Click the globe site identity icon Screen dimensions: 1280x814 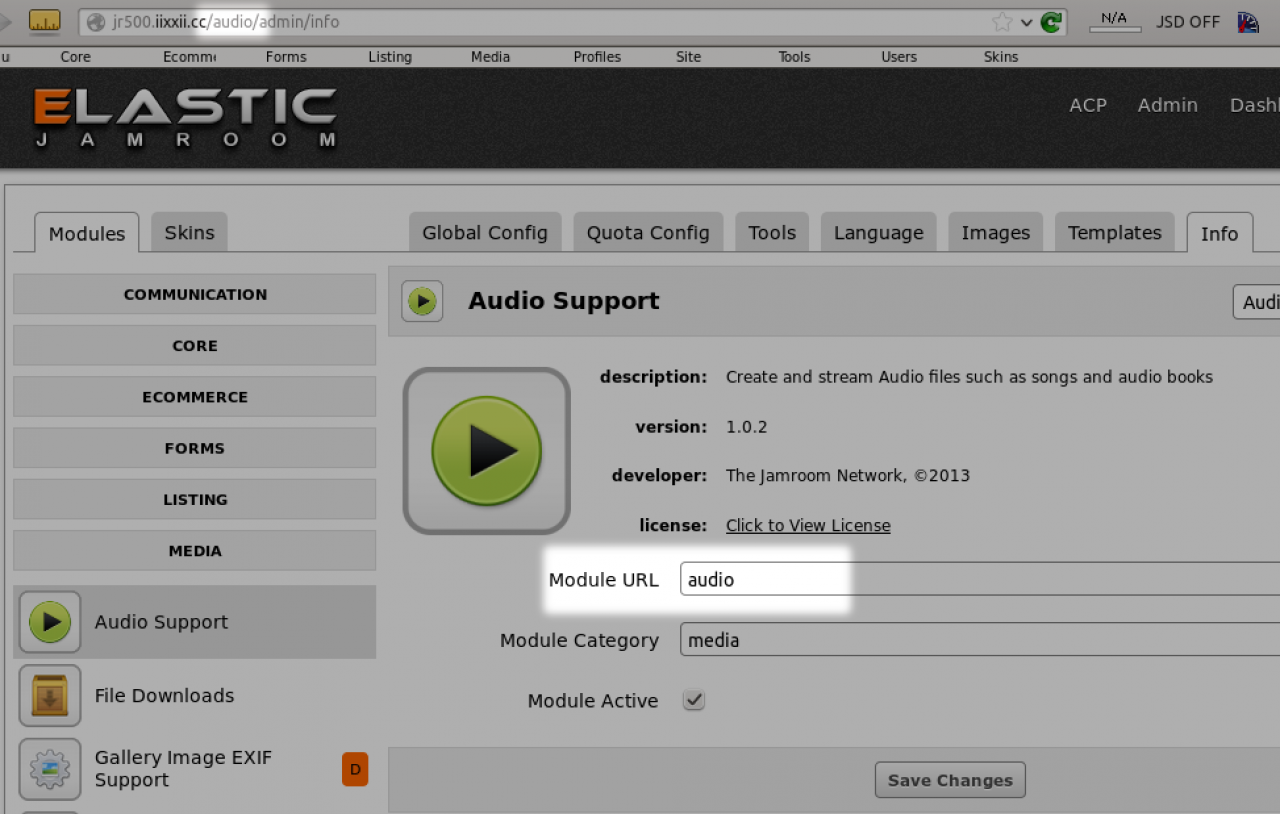click(96, 22)
